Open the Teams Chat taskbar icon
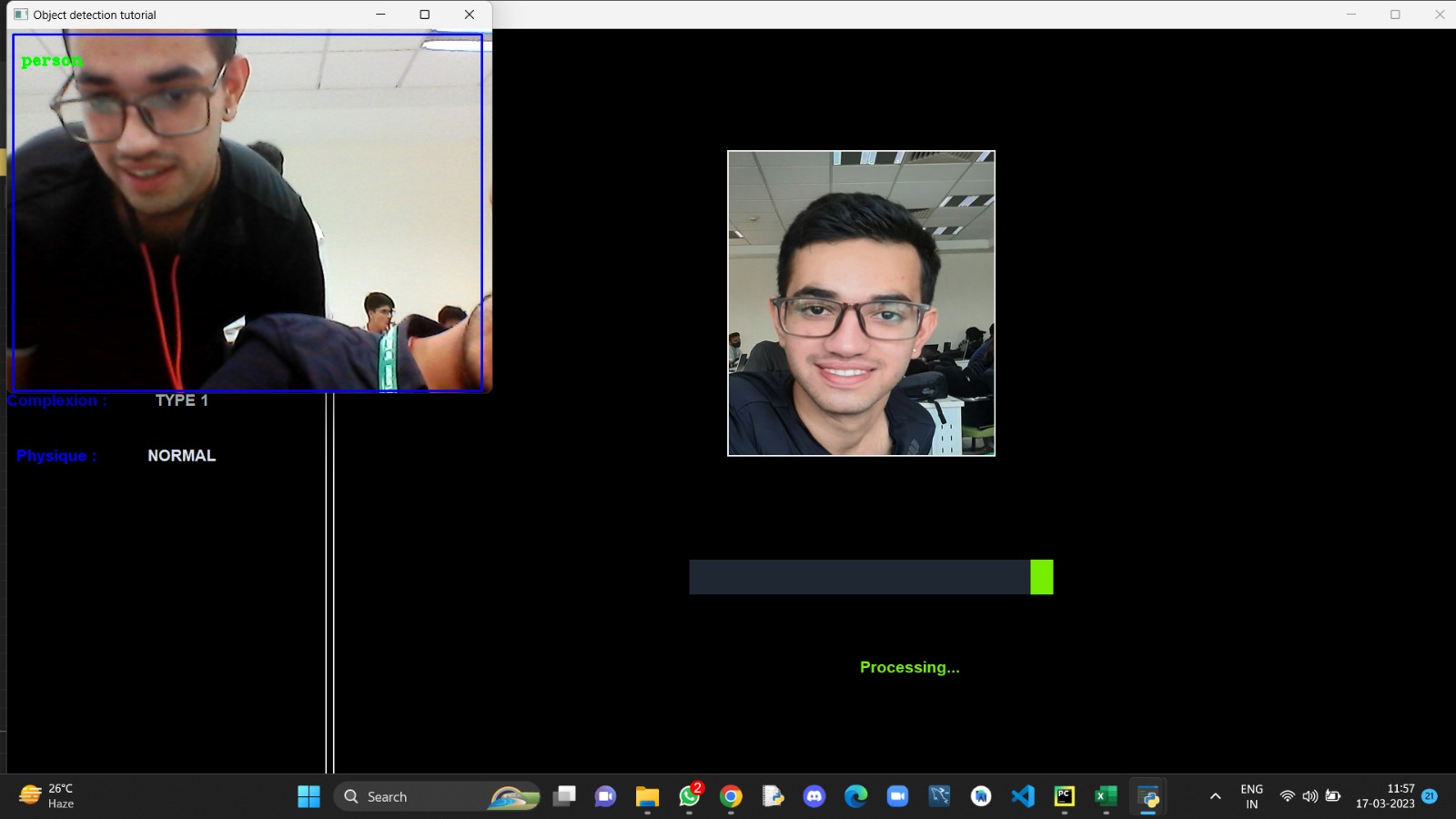Viewport: 1456px width, 819px height. click(x=605, y=796)
